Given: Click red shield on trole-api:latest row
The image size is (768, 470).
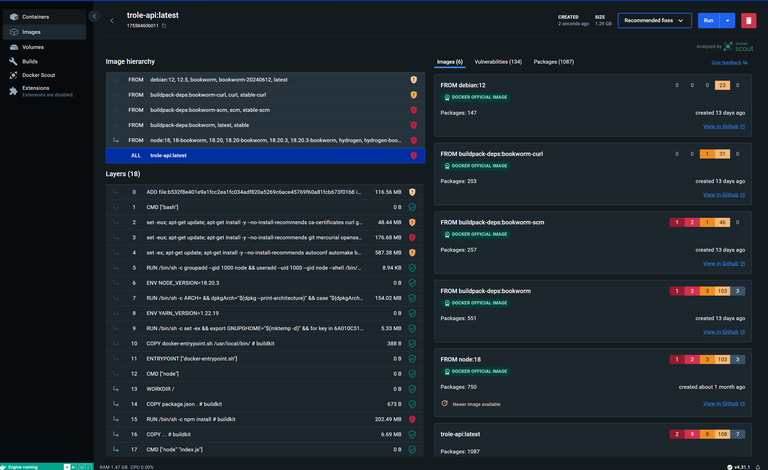Looking at the screenshot, I should coord(413,155).
